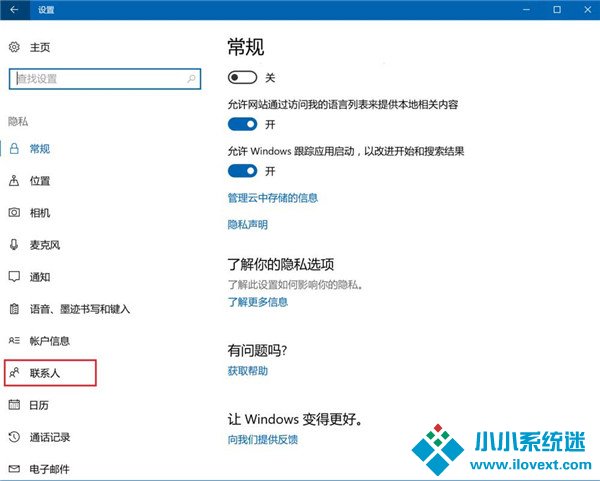The height and width of the screenshot is (481, 600).
Task: Select the lock icon for 常规
Action: click(x=14, y=148)
